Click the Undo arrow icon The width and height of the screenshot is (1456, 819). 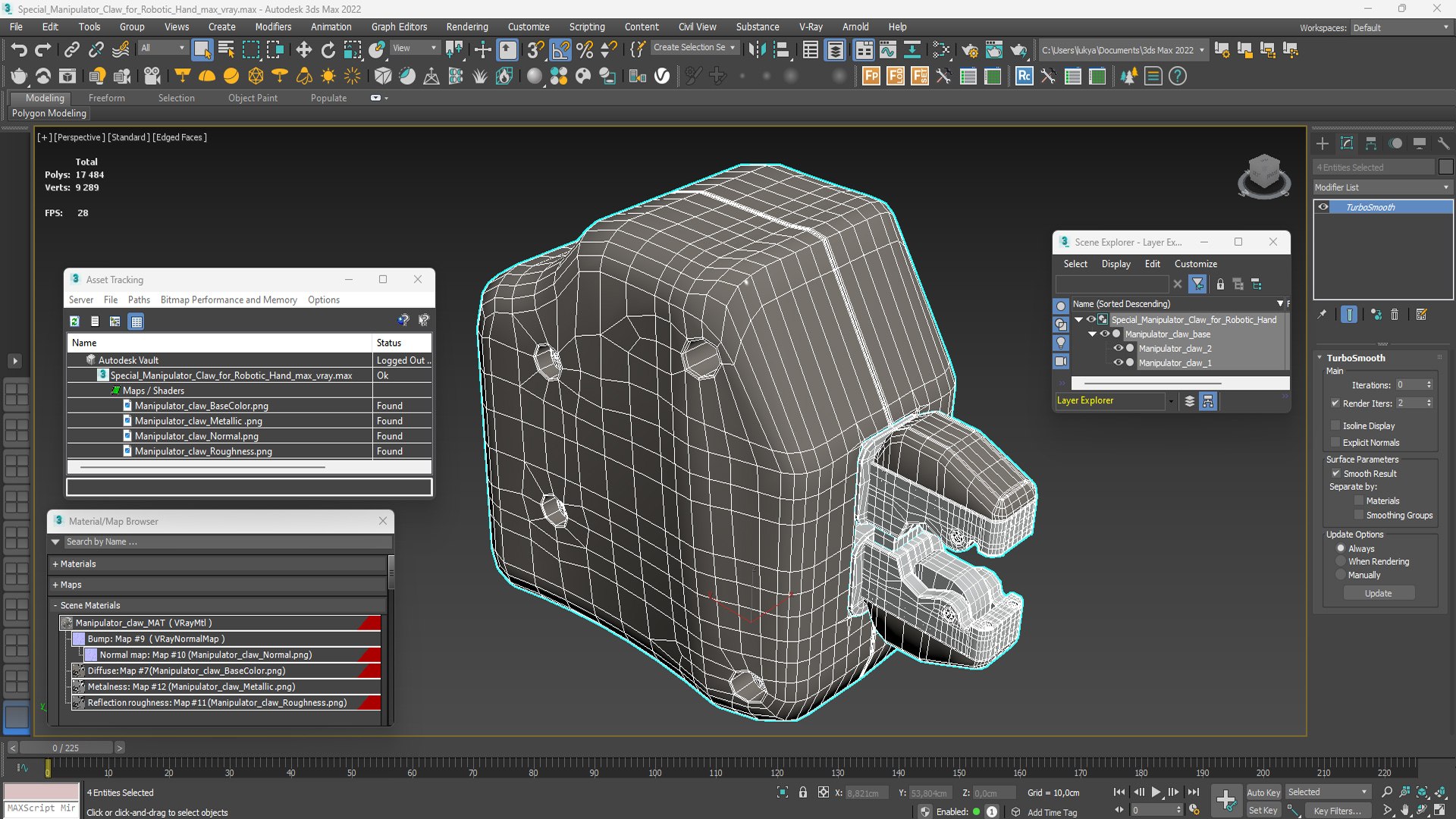coord(18,50)
